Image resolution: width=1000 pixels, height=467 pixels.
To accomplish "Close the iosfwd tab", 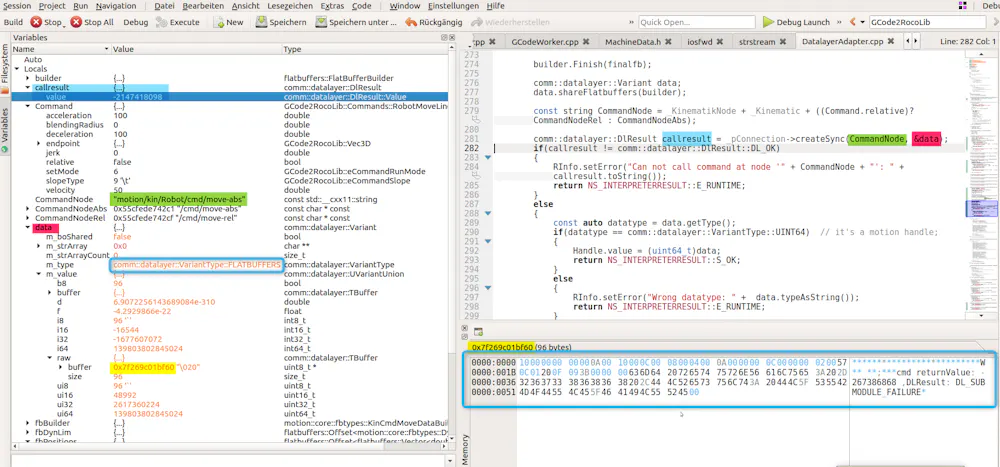I will tap(719, 41).
